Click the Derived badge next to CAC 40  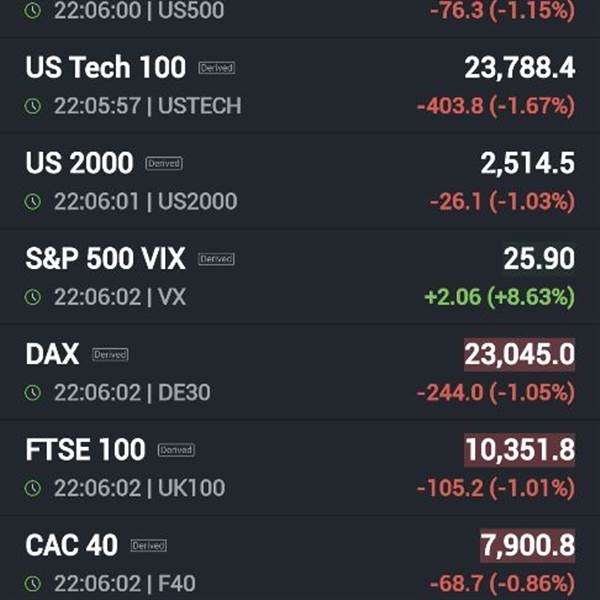click(148, 546)
